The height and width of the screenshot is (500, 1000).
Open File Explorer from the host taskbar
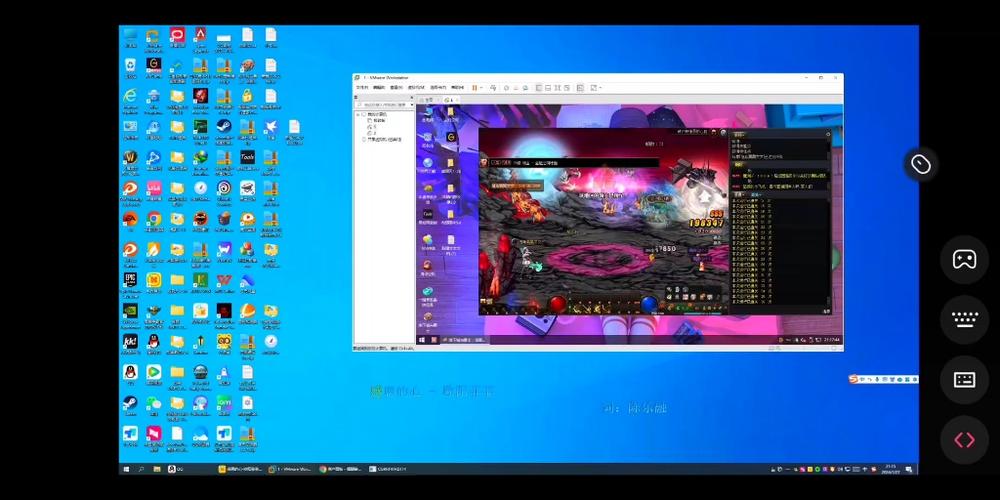(157, 469)
